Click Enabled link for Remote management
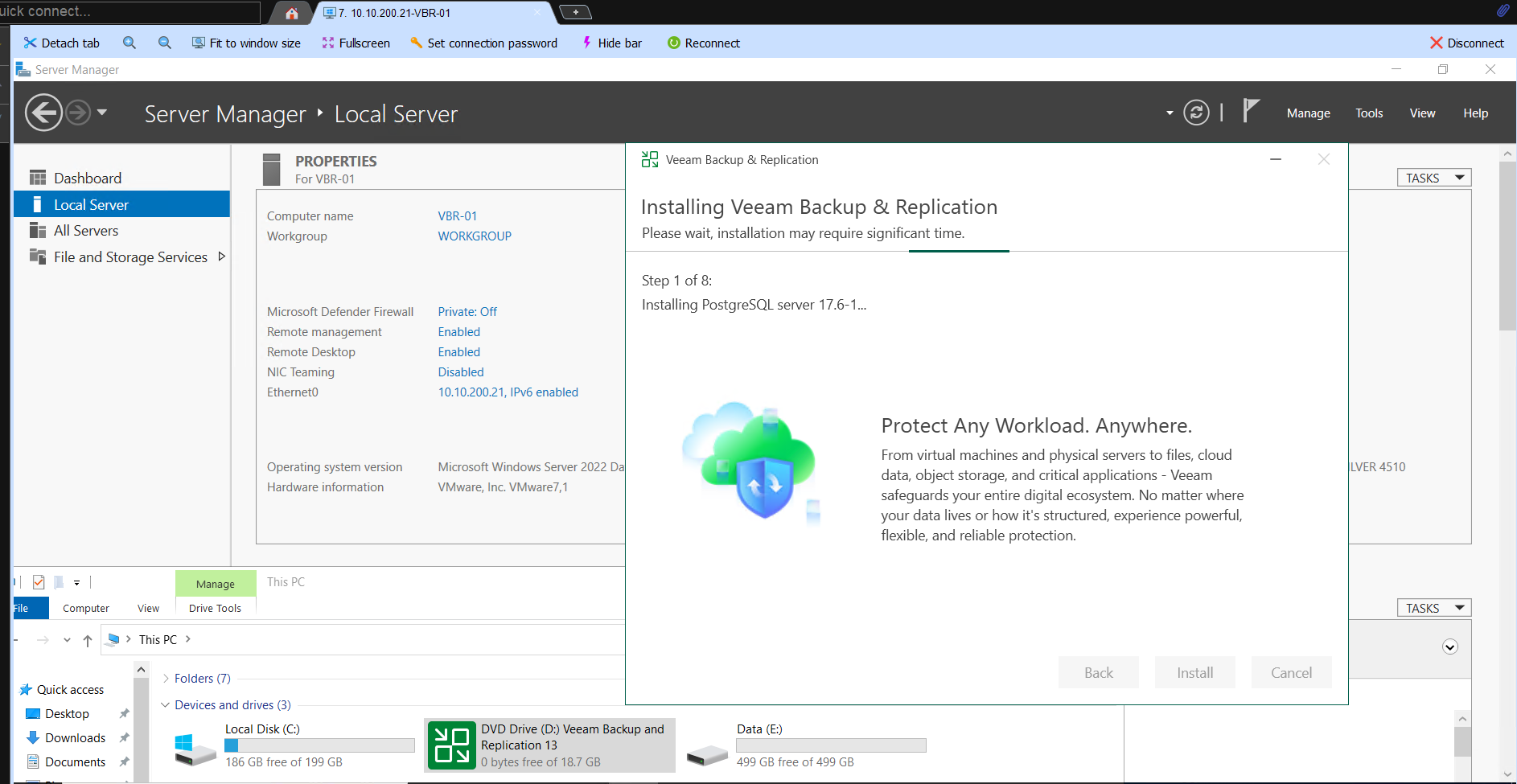1517x784 pixels. 459,332
